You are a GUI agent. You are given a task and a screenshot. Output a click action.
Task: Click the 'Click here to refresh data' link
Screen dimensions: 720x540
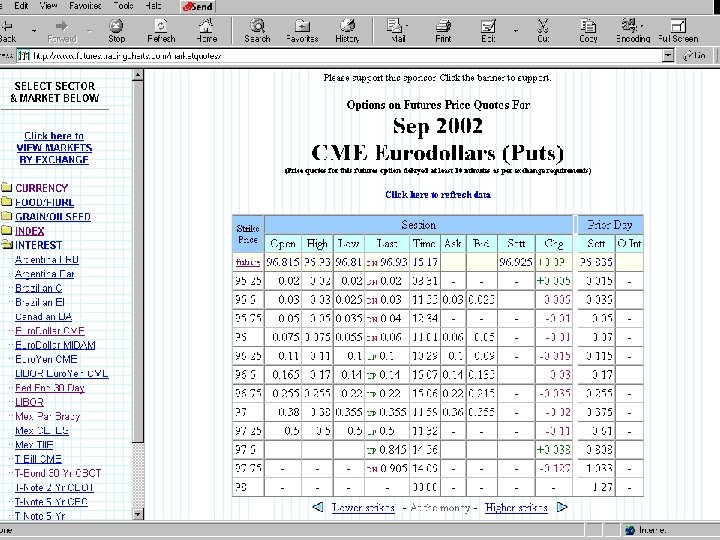click(438, 194)
